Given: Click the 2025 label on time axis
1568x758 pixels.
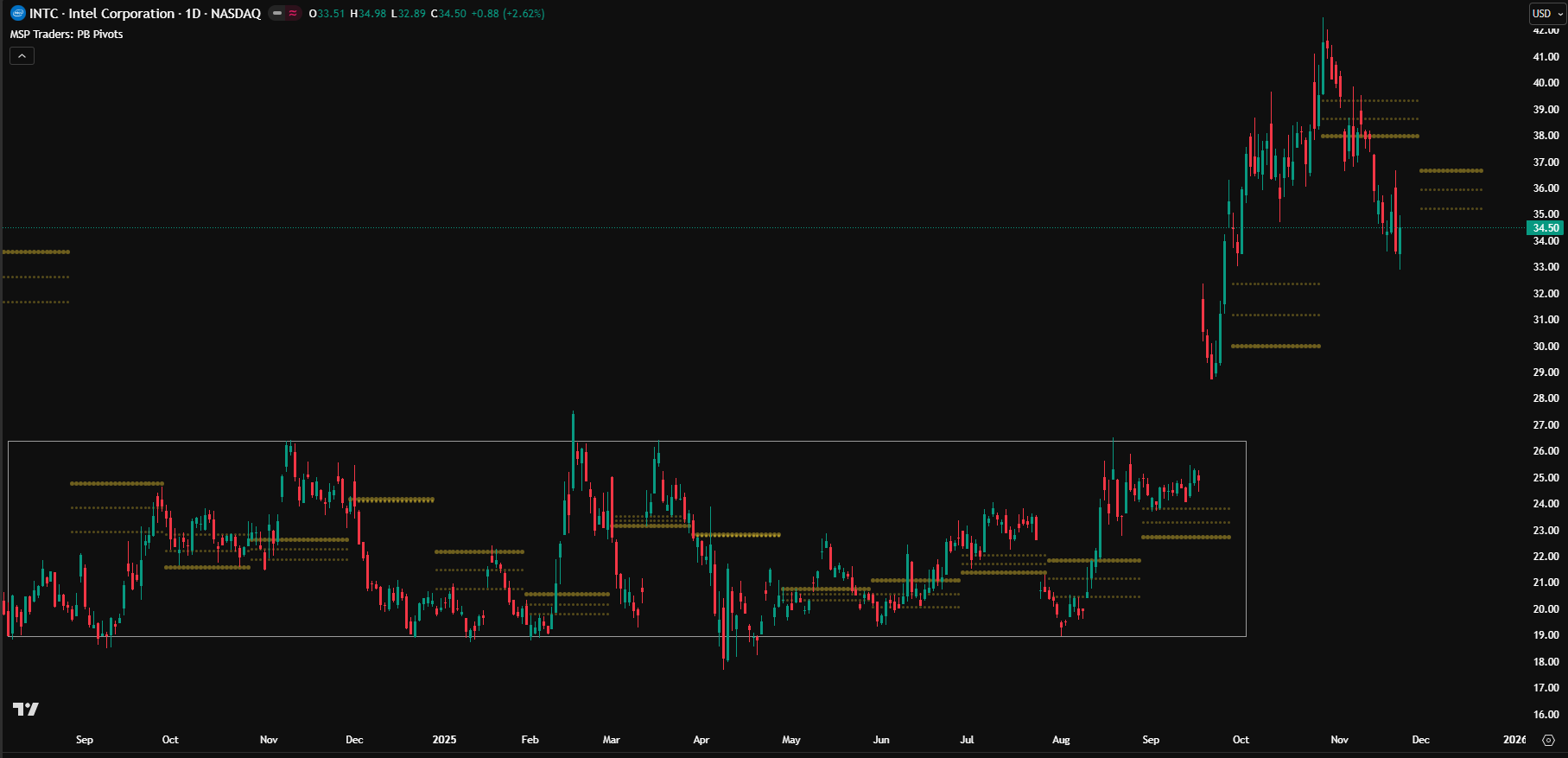Looking at the screenshot, I should point(444,740).
